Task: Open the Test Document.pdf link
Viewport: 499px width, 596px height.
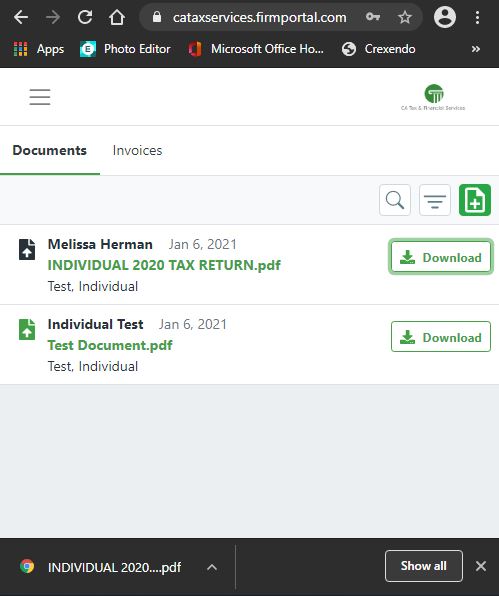Action: tap(110, 345)
